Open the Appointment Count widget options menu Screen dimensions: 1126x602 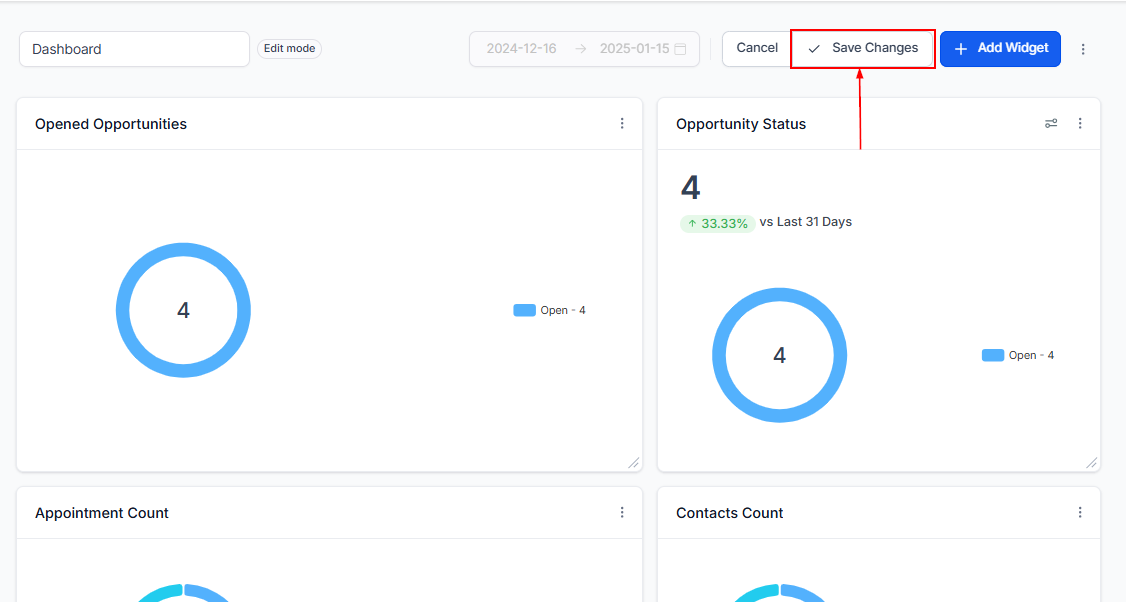(x=622, y=512)
